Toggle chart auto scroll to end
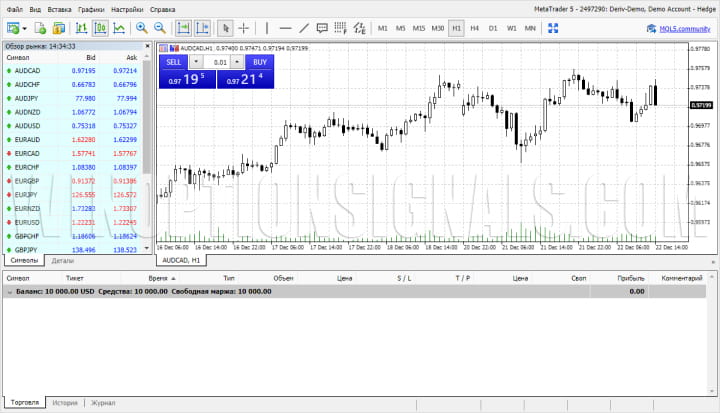This screenshot has height=413, width=720. pyautogui.click(x=183, y=28)
